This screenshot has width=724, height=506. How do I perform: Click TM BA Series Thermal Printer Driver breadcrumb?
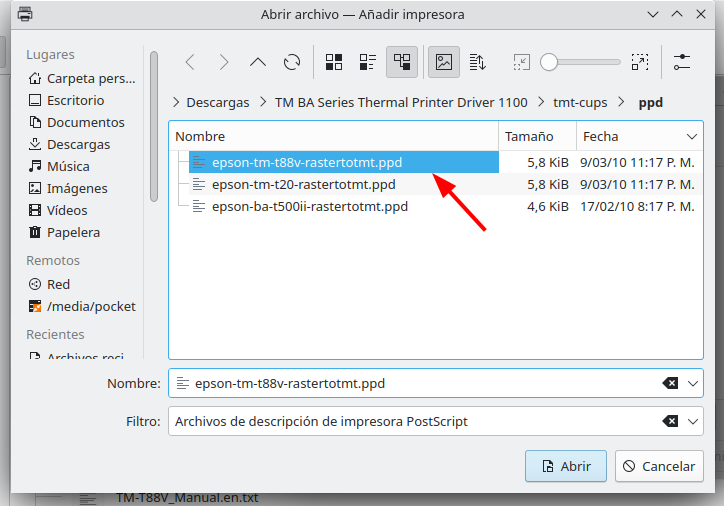(x=401, y=102)
